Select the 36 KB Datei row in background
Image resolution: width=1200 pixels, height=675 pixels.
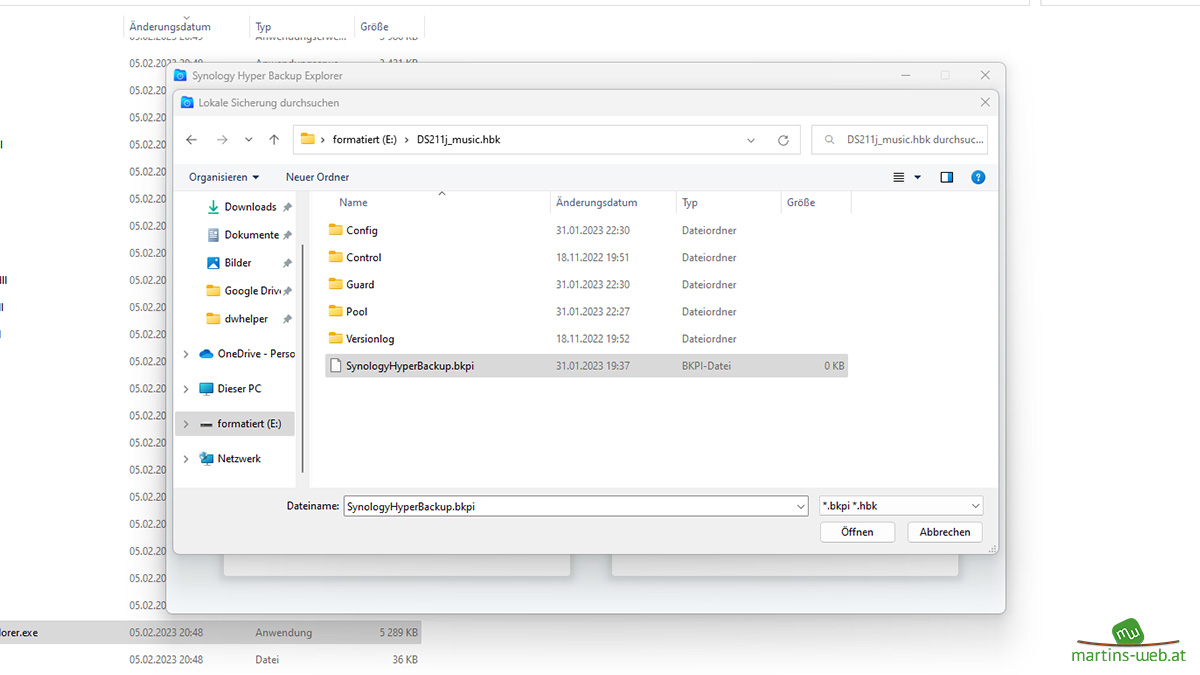point(210,660)
